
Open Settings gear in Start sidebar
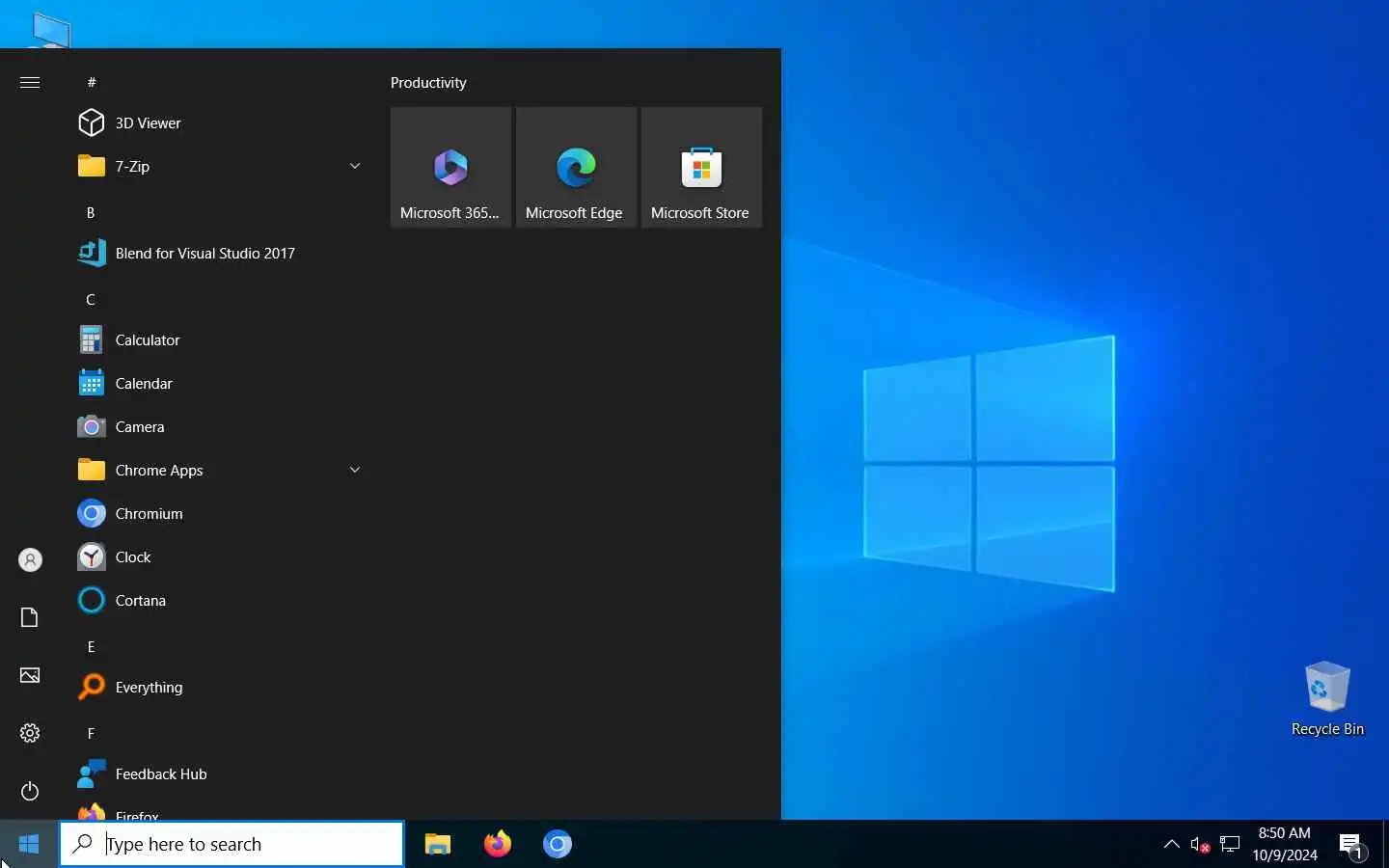point(30,733)
